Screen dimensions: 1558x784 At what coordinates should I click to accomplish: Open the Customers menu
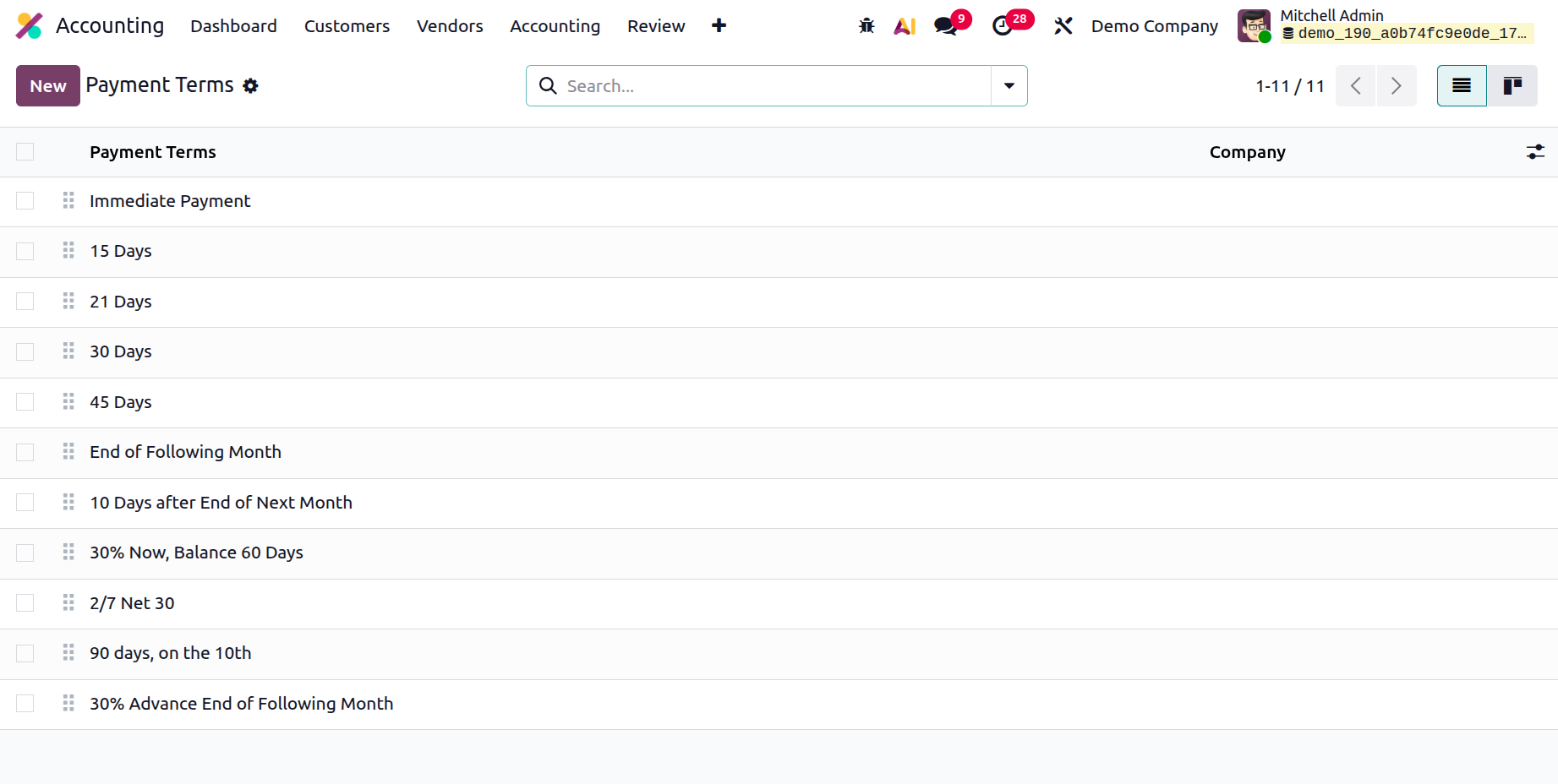click(347, 26)
